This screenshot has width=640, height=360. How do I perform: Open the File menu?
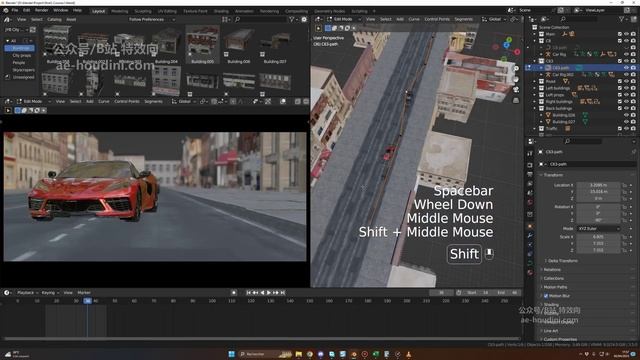15,10
